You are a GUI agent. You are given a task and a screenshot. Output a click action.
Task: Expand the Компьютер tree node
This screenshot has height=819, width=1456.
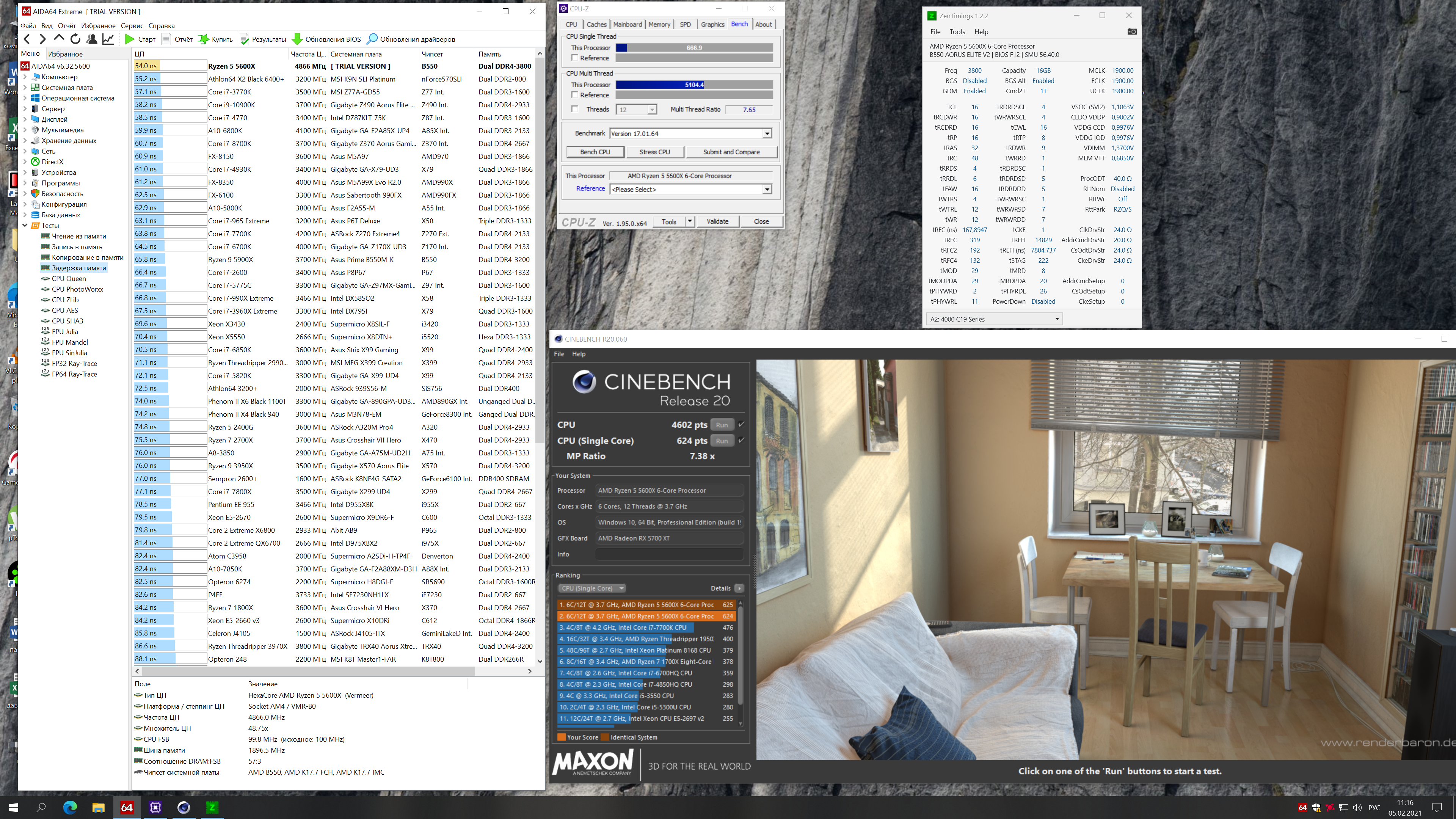(25, 77)
